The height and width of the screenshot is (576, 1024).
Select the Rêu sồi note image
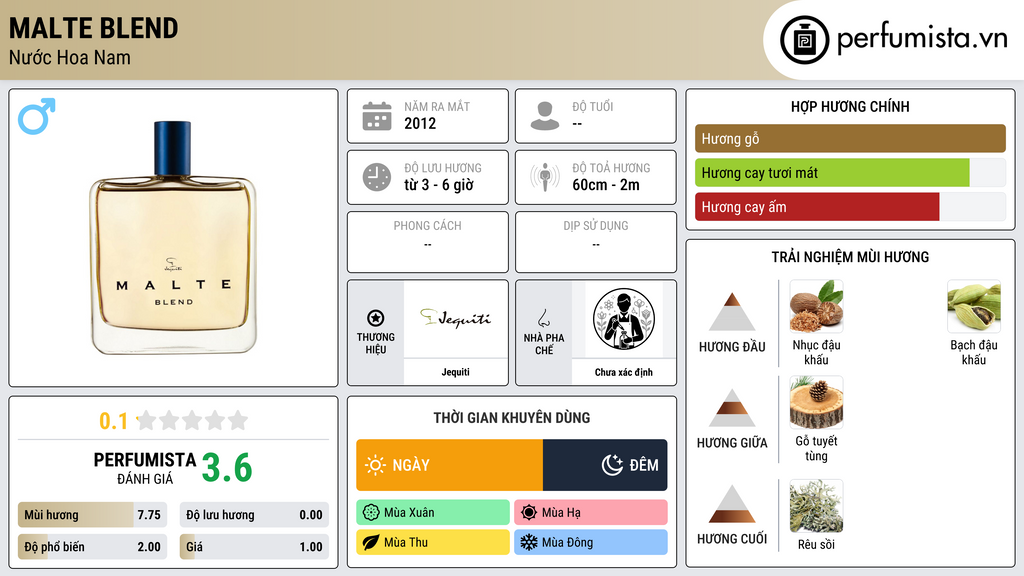pyautogui.click(x=816, y=506)
